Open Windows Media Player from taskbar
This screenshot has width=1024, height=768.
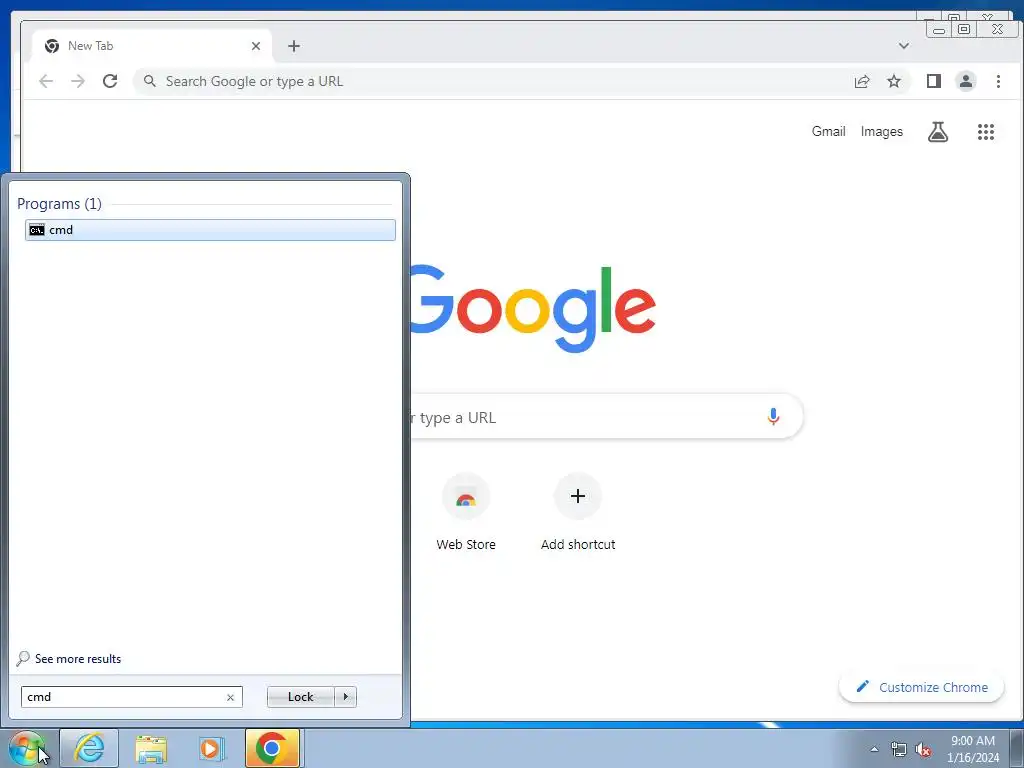coord(212,748)
